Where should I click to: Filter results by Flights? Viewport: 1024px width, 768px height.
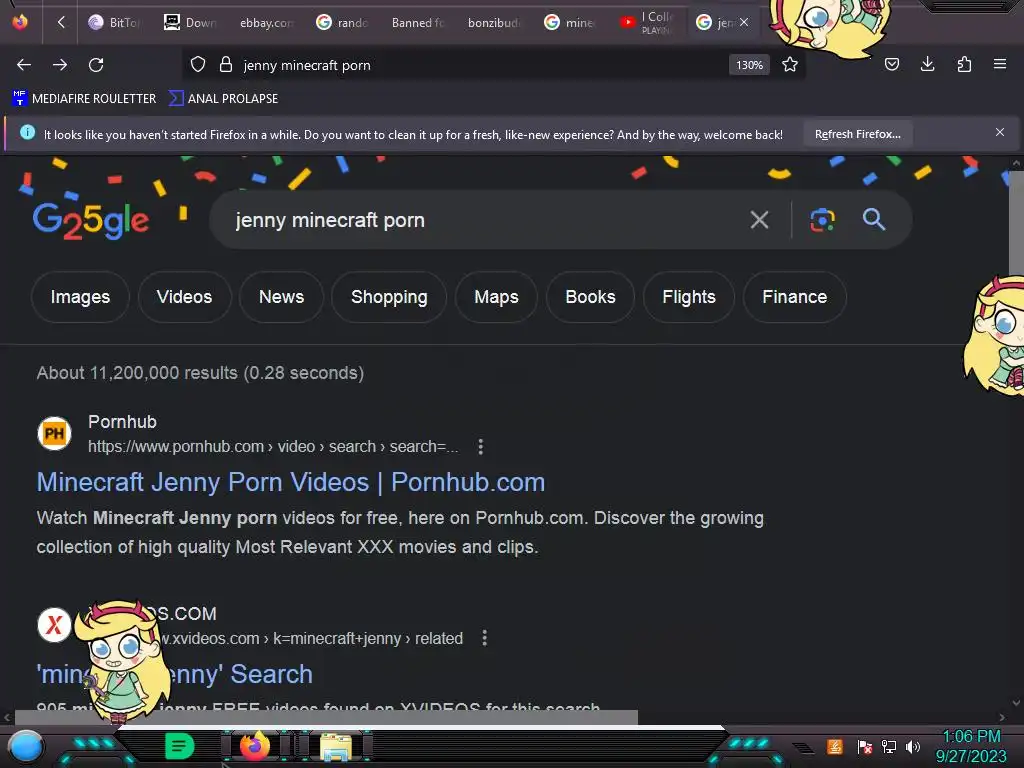[x=689, y=297]
